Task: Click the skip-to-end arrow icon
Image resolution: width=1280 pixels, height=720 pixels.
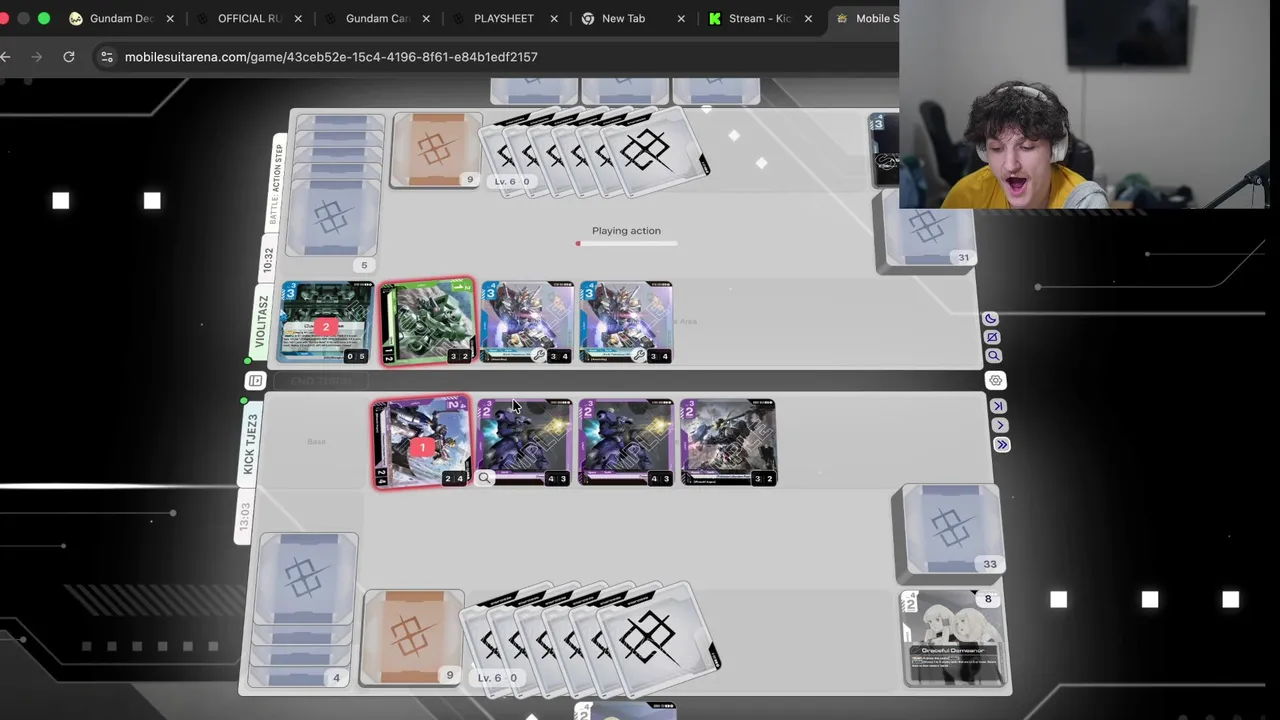Action: tap(998, 406)
